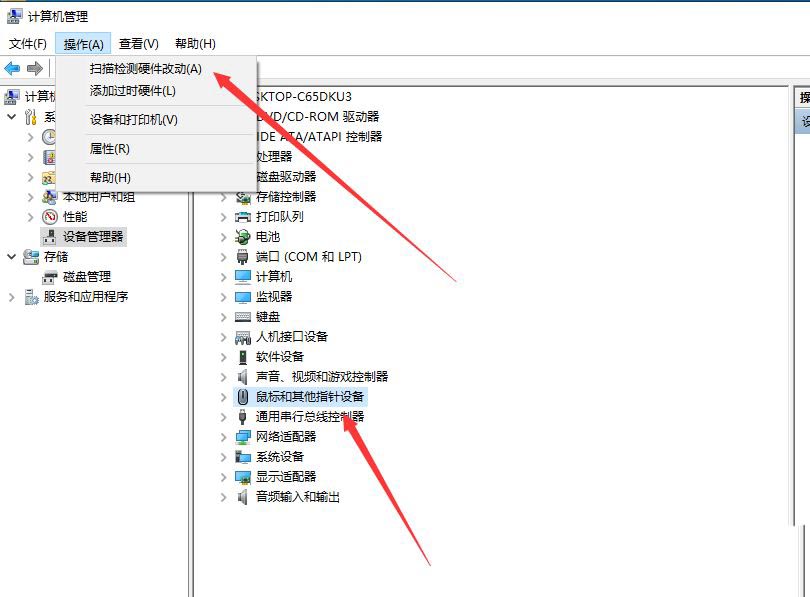Expand the 声音、视频和游戏控制器 node
810x597 pixels.
224,377
